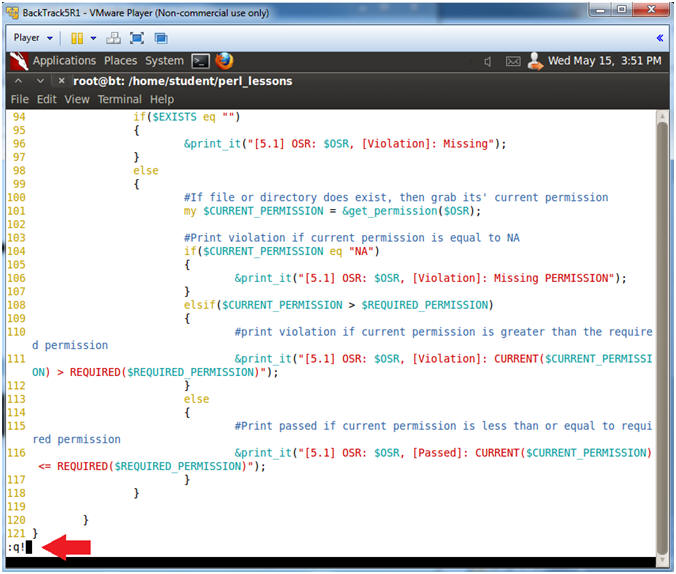
Task: Open the Terminal menu
Action: 119,99
